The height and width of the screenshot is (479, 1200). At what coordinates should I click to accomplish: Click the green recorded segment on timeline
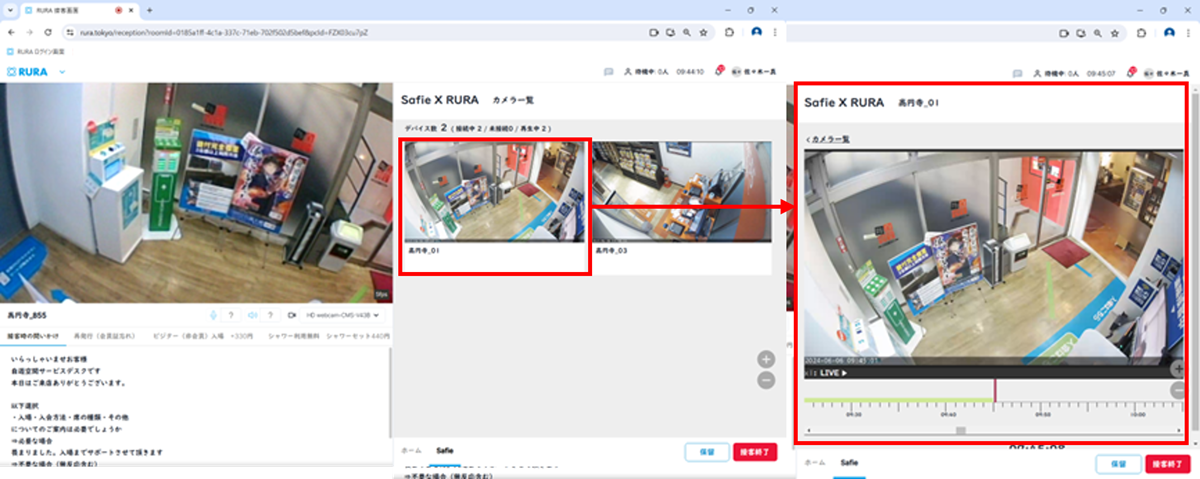point(899,400)
